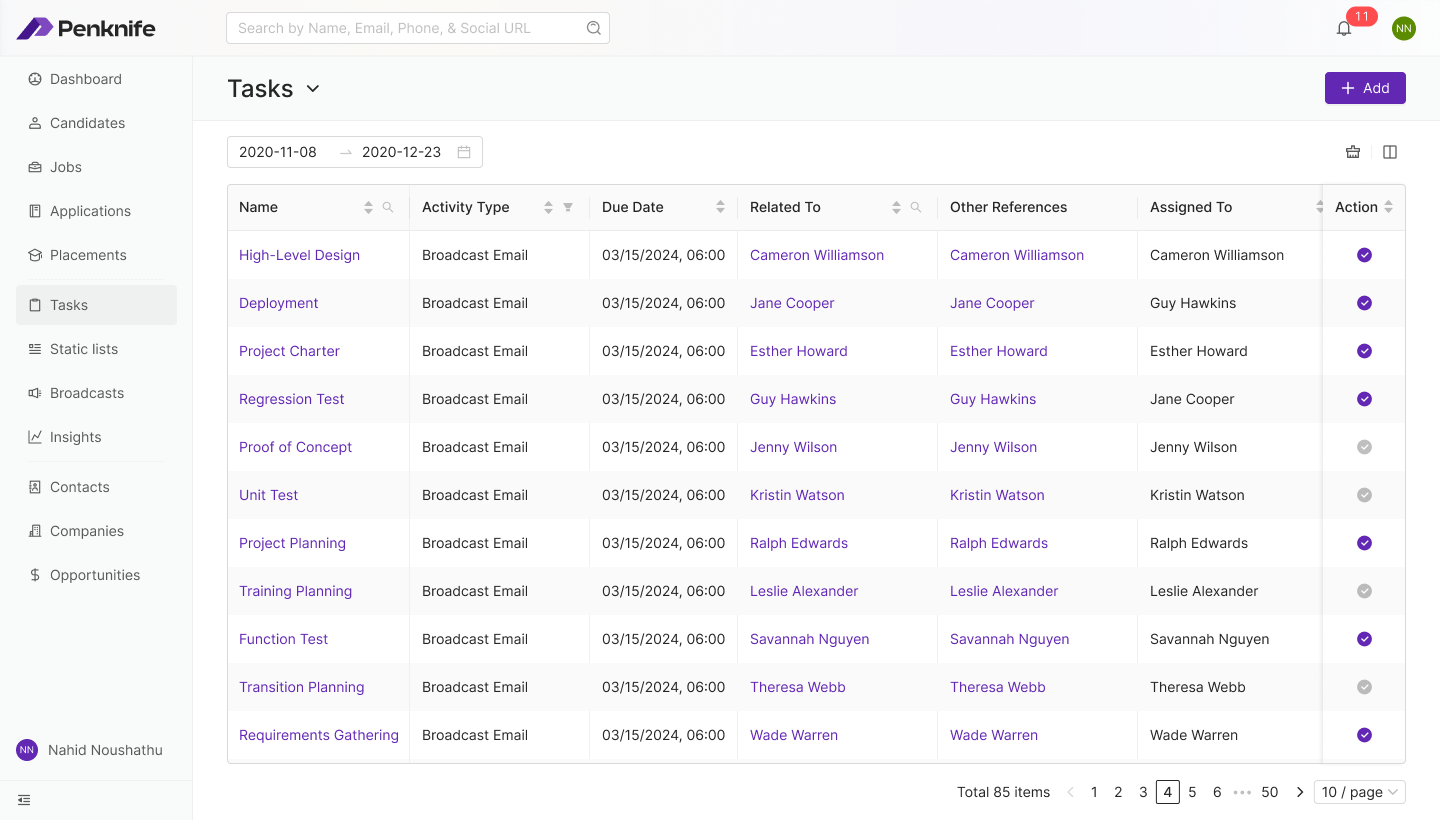Click the search magnifier icon in search bar
This screenshot has height=820, width=1440.
[594, 28]
